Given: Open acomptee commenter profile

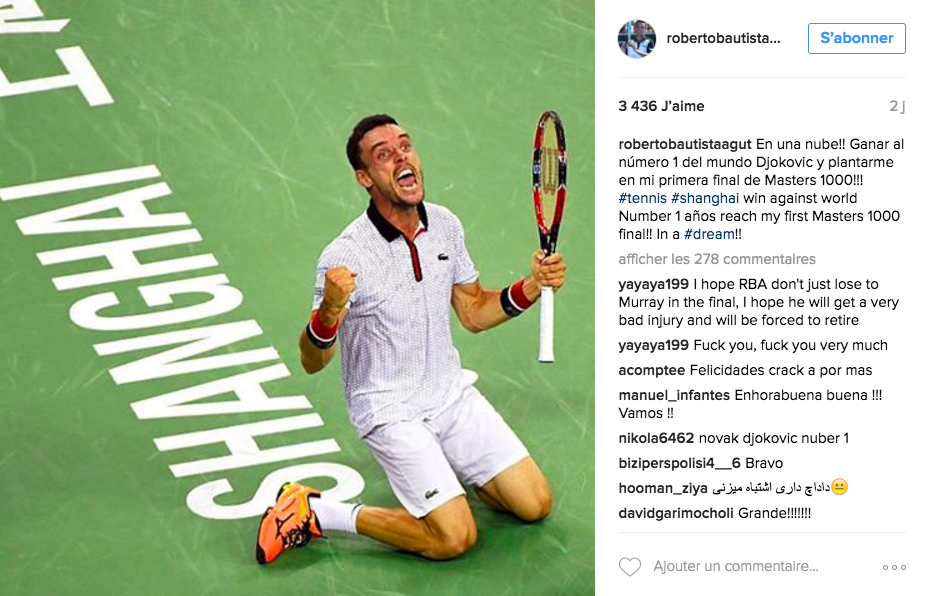Looking at the screenshot, I should point(652,371).
